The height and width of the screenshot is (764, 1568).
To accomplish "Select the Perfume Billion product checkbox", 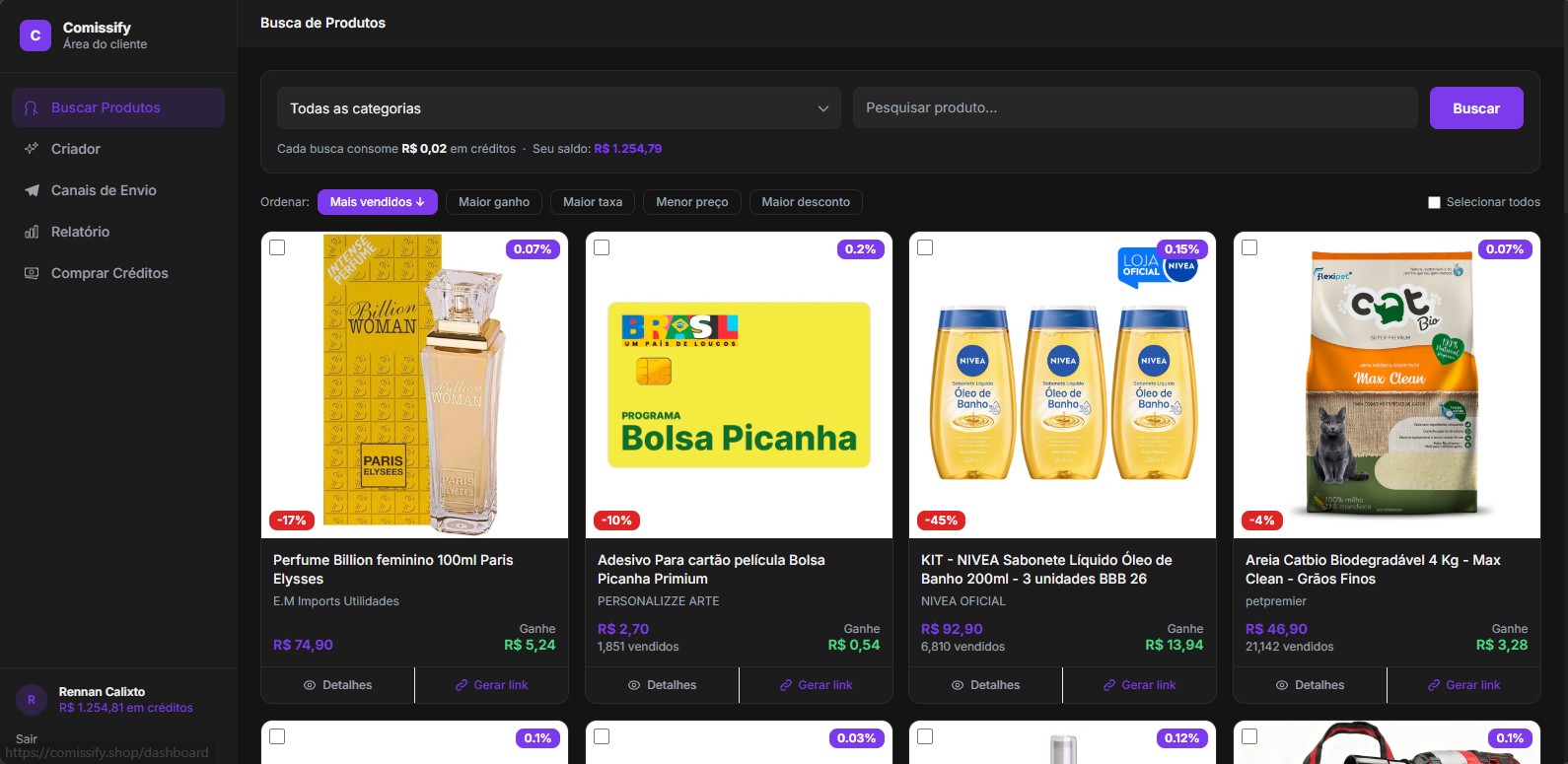I will pyautogui.click(x=277, y=247).
